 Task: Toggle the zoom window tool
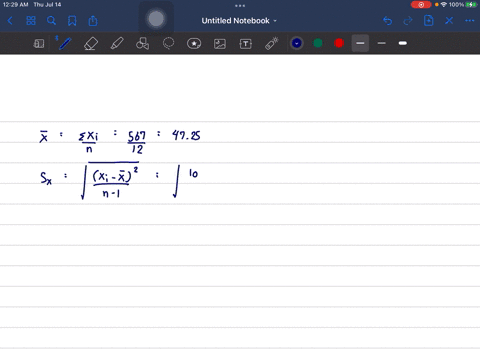(39, 44)
